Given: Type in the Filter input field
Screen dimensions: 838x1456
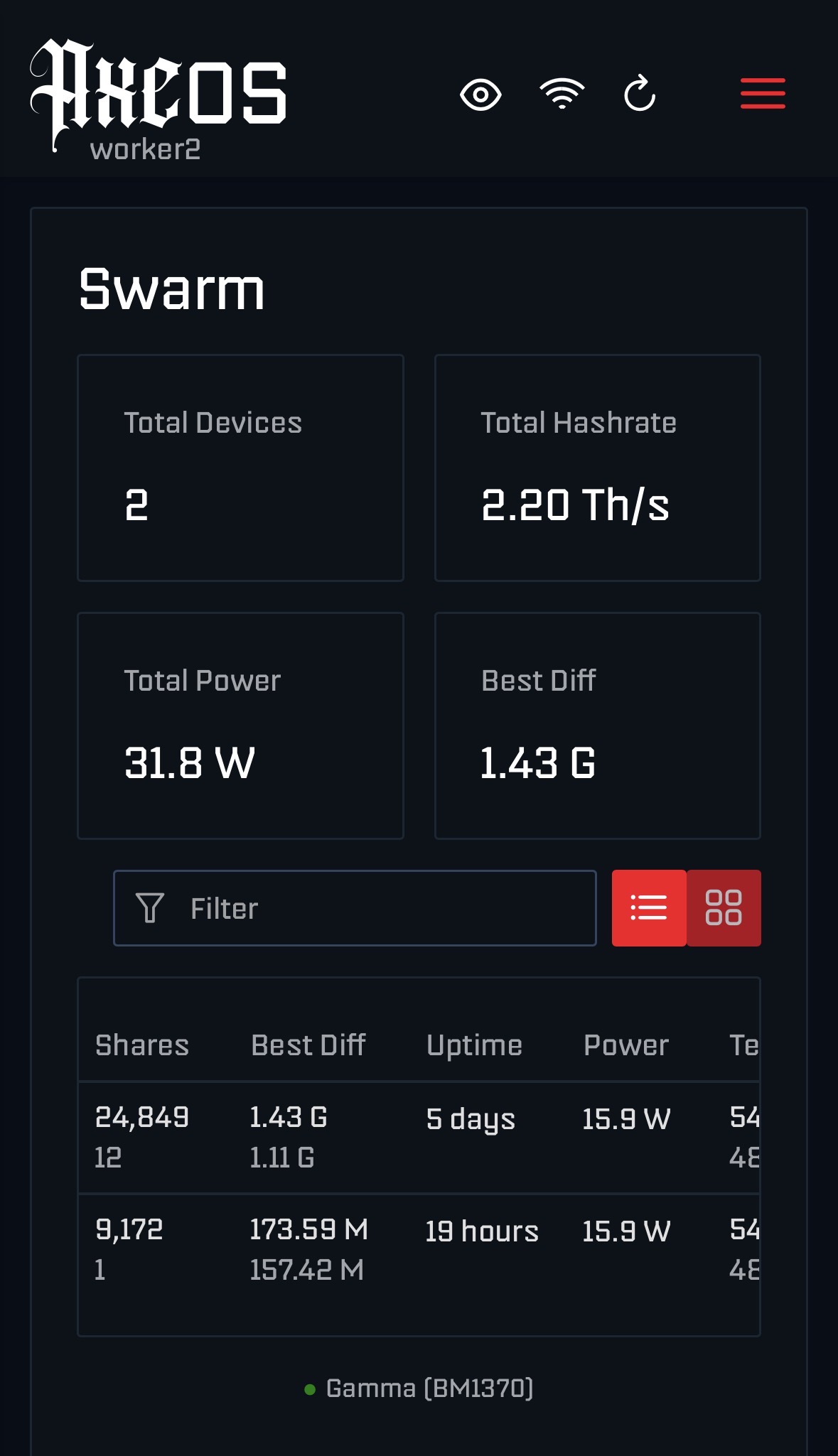Looking at the screenshot, I should [384, 908].
